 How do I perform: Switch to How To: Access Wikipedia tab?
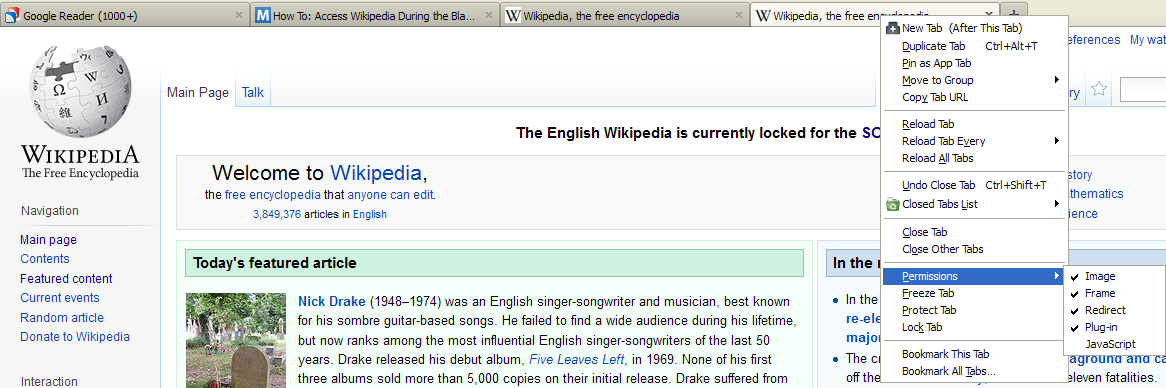point(374,16)
